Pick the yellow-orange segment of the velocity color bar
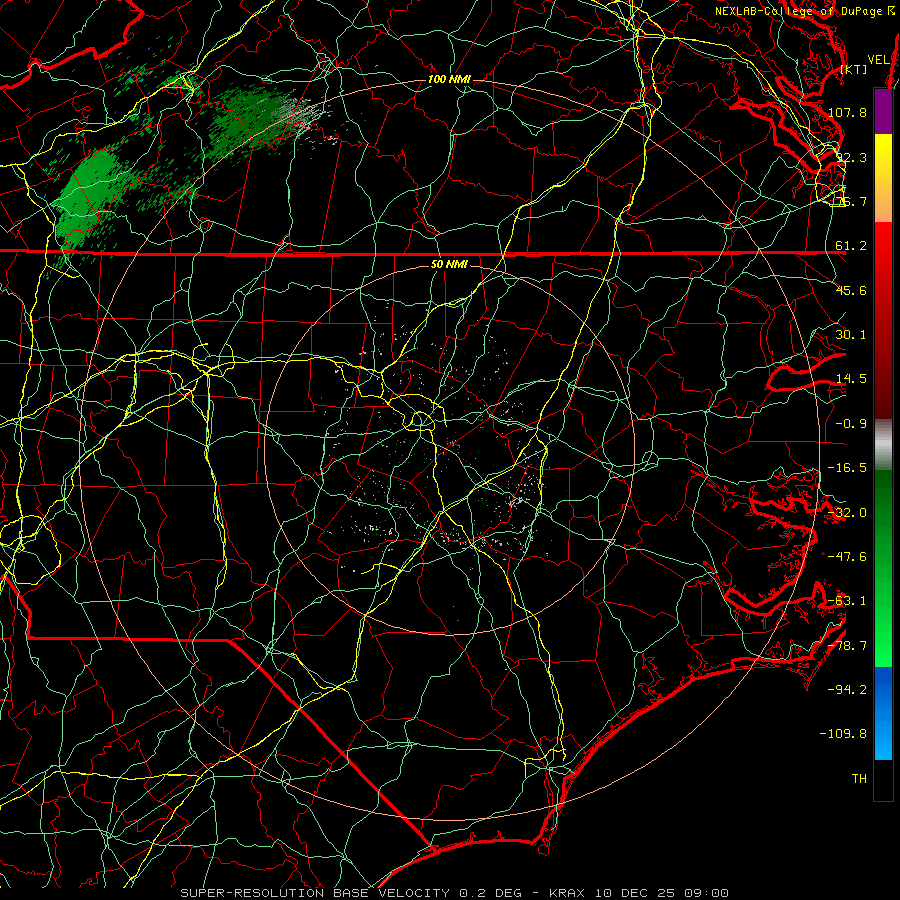 883,178
